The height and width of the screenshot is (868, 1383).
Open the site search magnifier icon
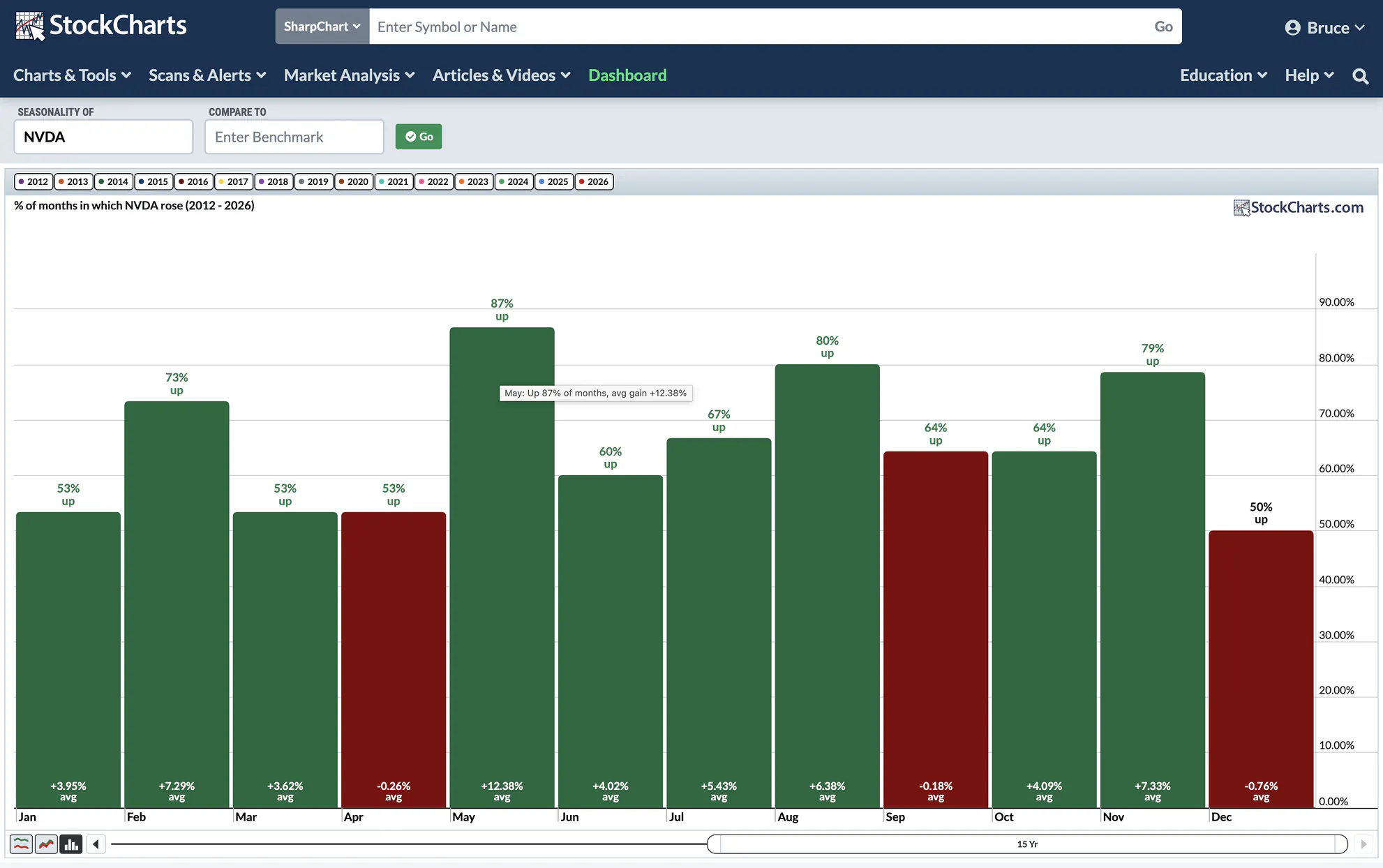[x=1360, y=76]
